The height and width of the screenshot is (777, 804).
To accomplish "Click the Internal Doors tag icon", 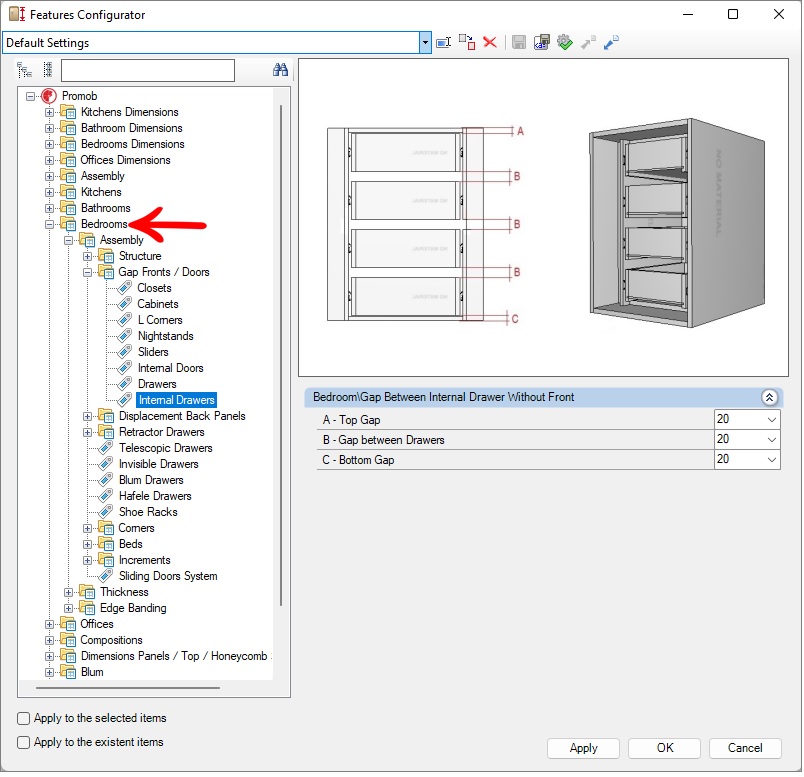I will (x=125, y=368).
